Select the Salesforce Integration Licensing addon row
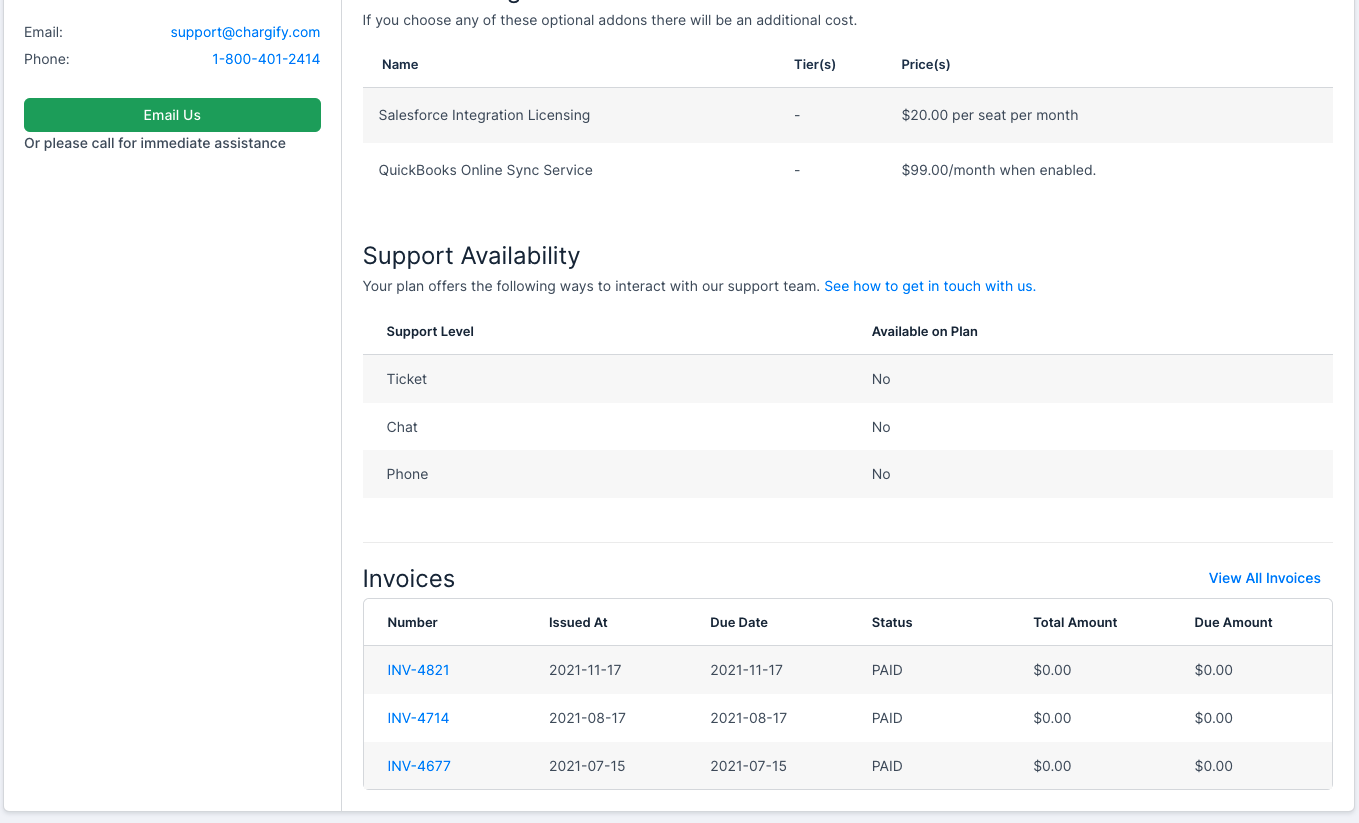The width and height of the screenshot is (1359, 823). tap(484, 115)
